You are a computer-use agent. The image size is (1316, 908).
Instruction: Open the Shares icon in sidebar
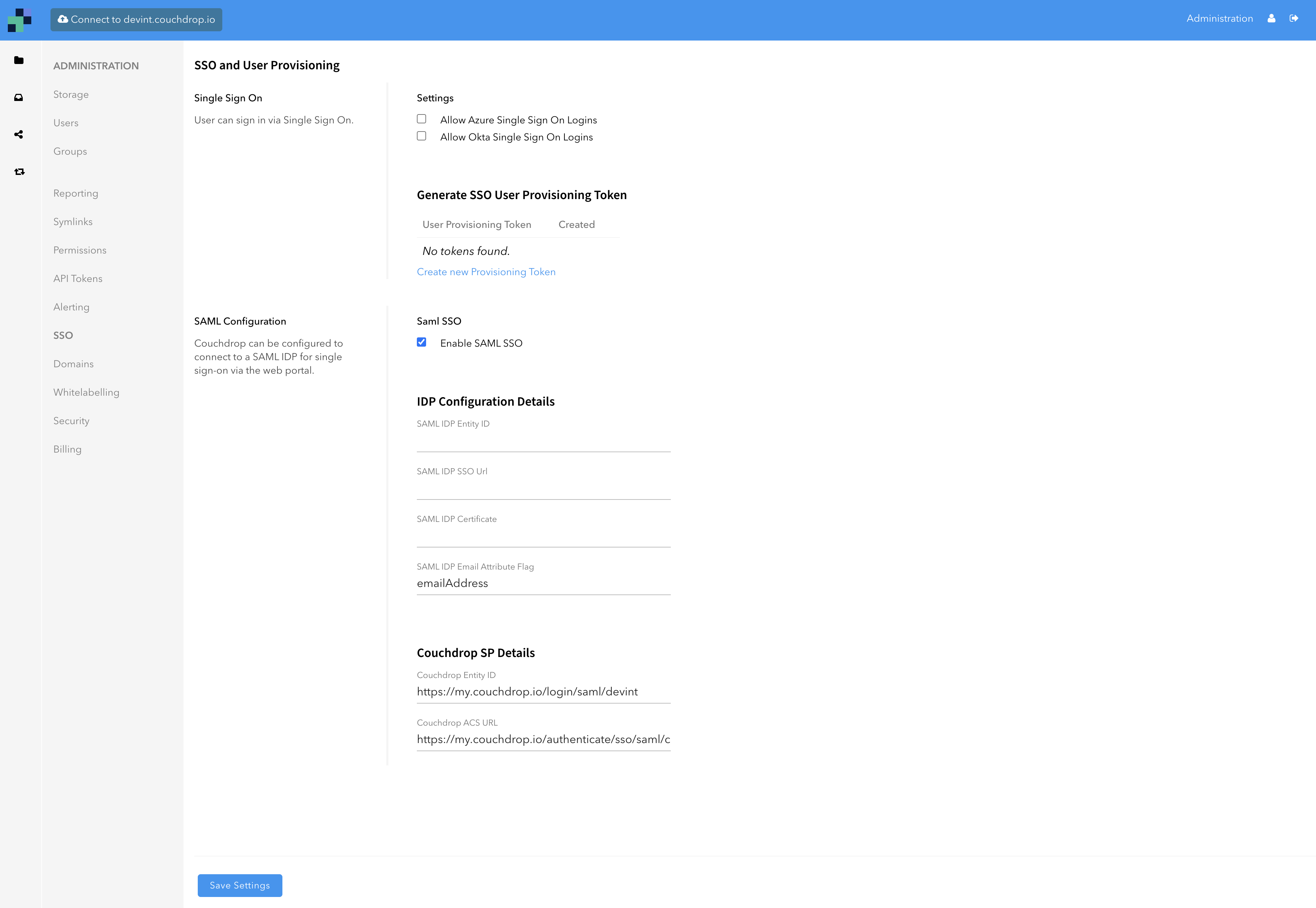19,134
